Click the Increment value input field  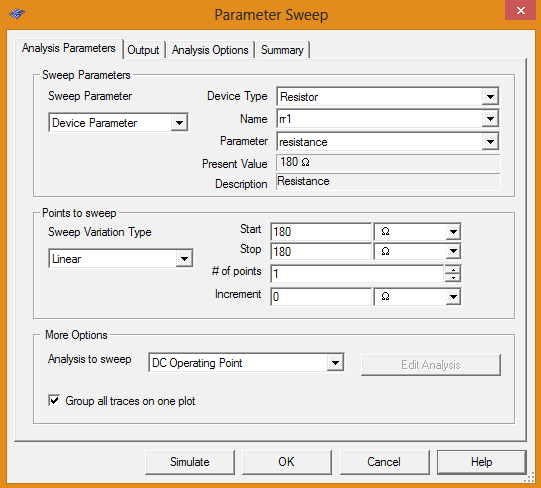tap(321, 296)
